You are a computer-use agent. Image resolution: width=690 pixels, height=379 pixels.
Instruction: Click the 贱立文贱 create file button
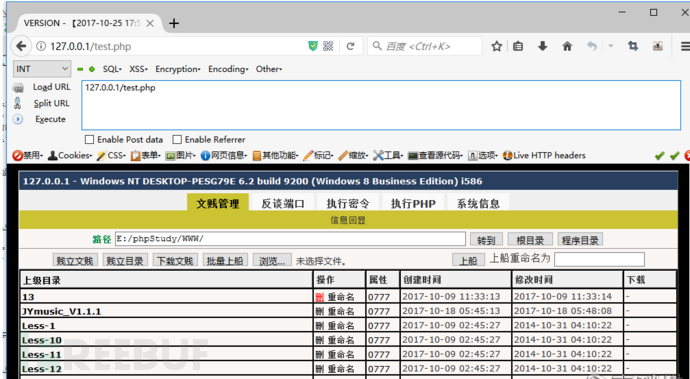click(75, 260)
